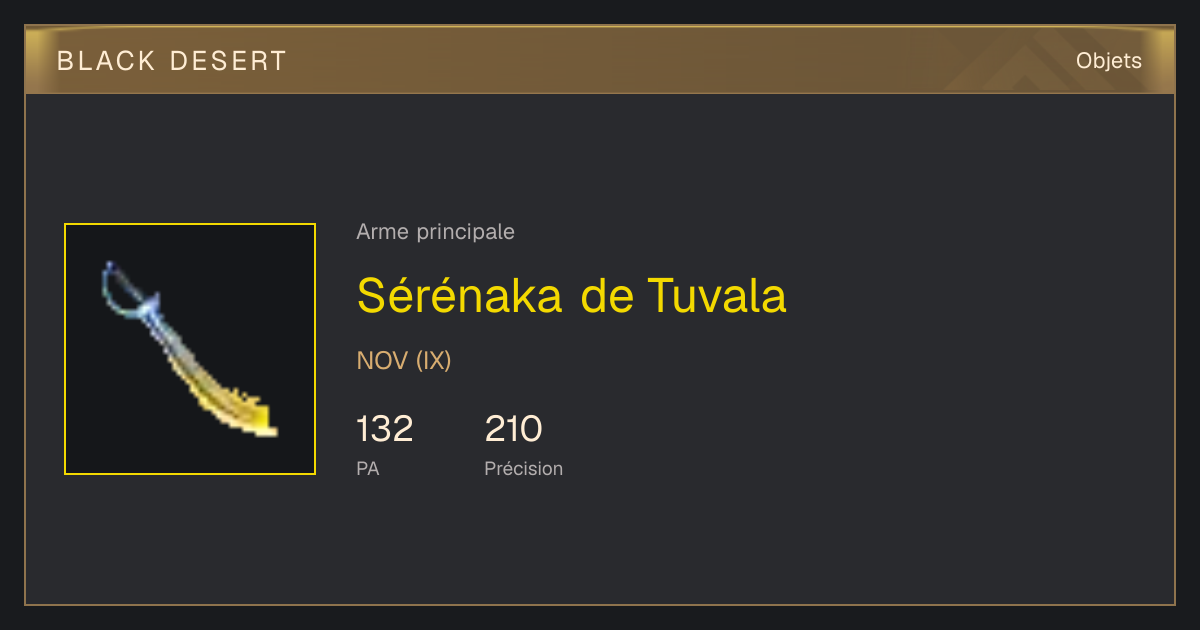Click the word Tuvala in item title

pos(717,295)
